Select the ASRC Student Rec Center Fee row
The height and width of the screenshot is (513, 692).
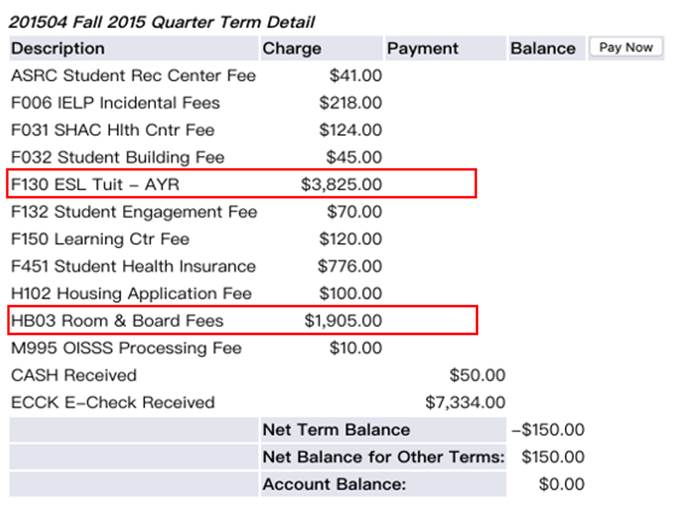coord(133,75)
